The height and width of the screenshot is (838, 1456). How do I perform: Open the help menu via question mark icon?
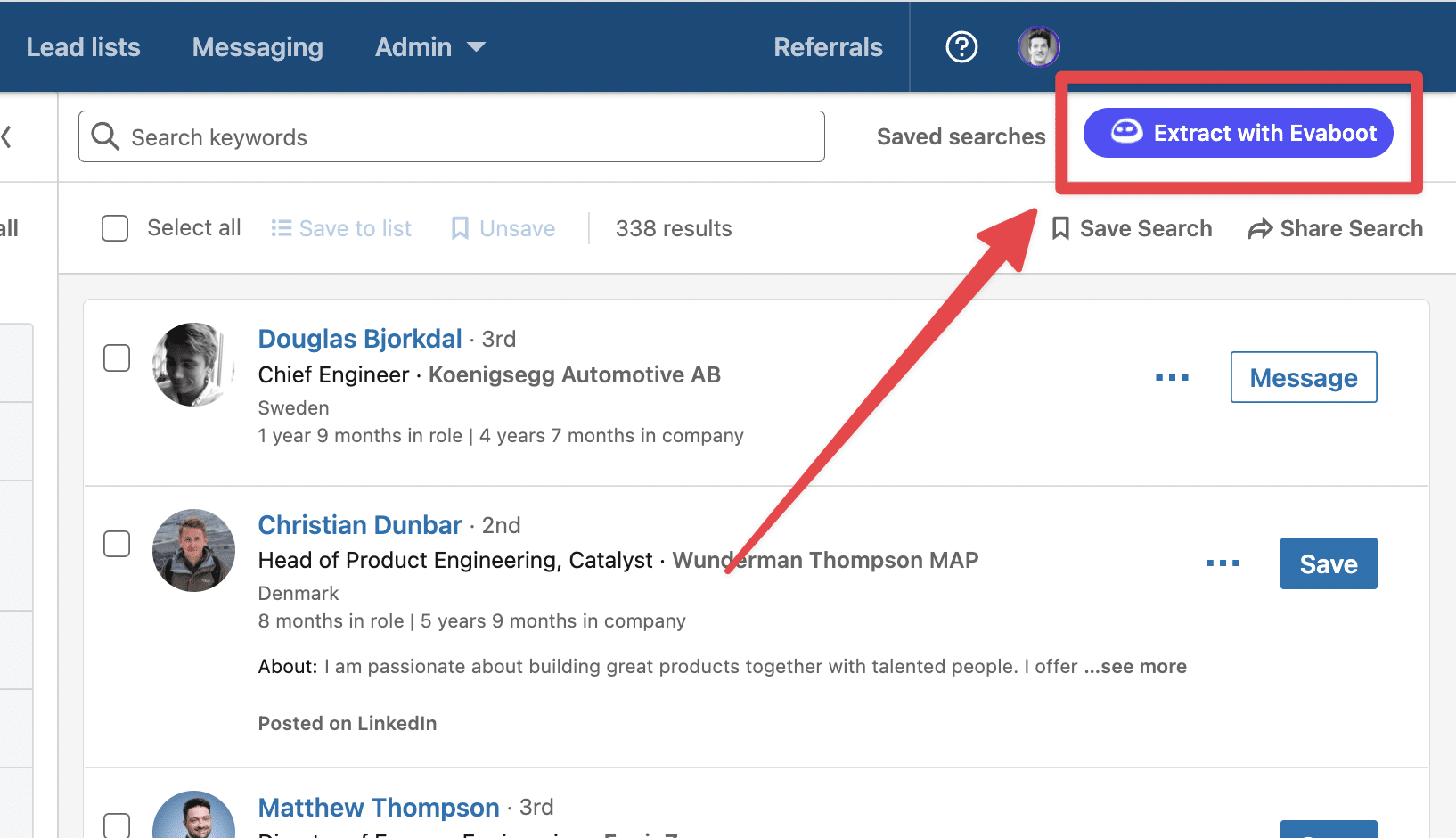(x=961, y=46)
